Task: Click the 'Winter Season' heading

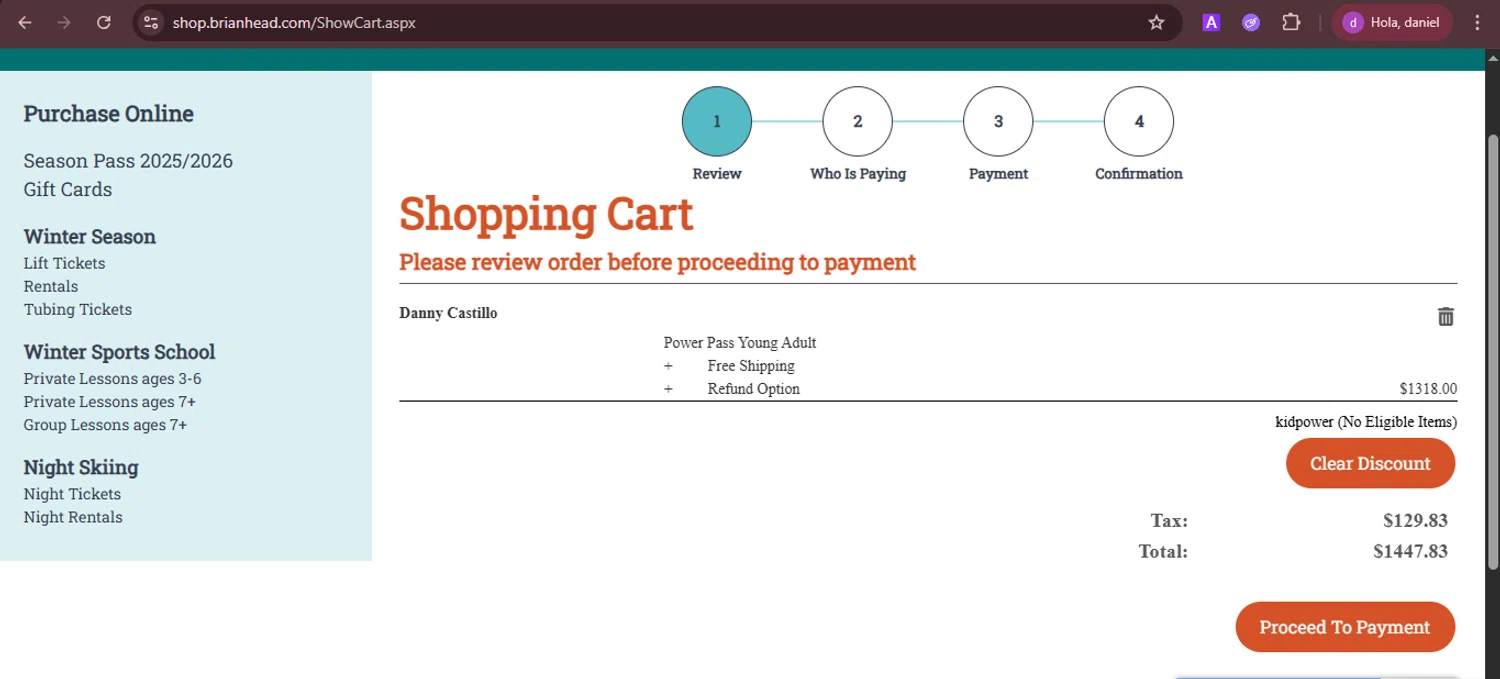Action: pyautogui.click(x=90, y=237)
